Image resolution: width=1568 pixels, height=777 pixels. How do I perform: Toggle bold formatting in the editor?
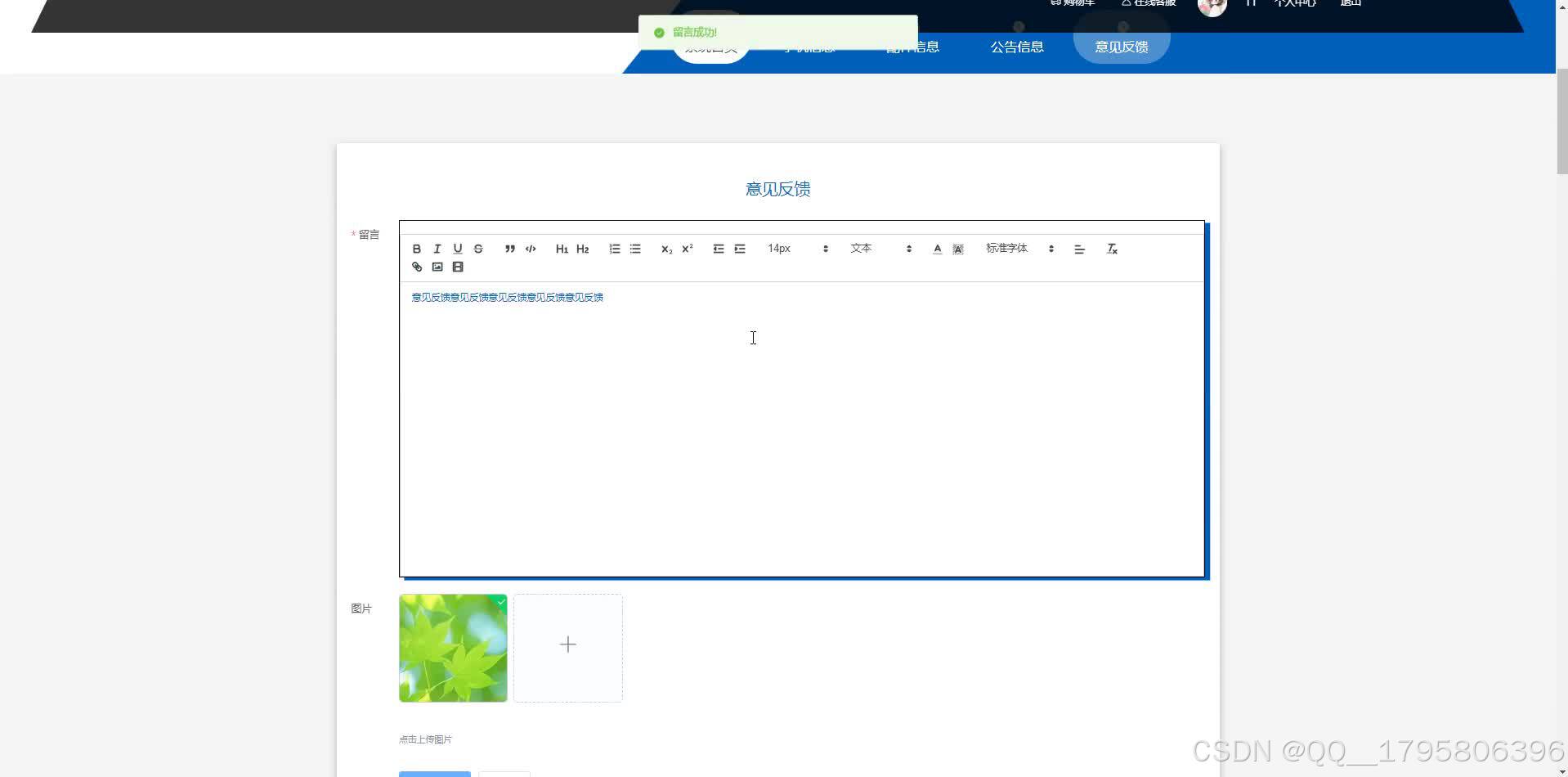tap(416, 249)
